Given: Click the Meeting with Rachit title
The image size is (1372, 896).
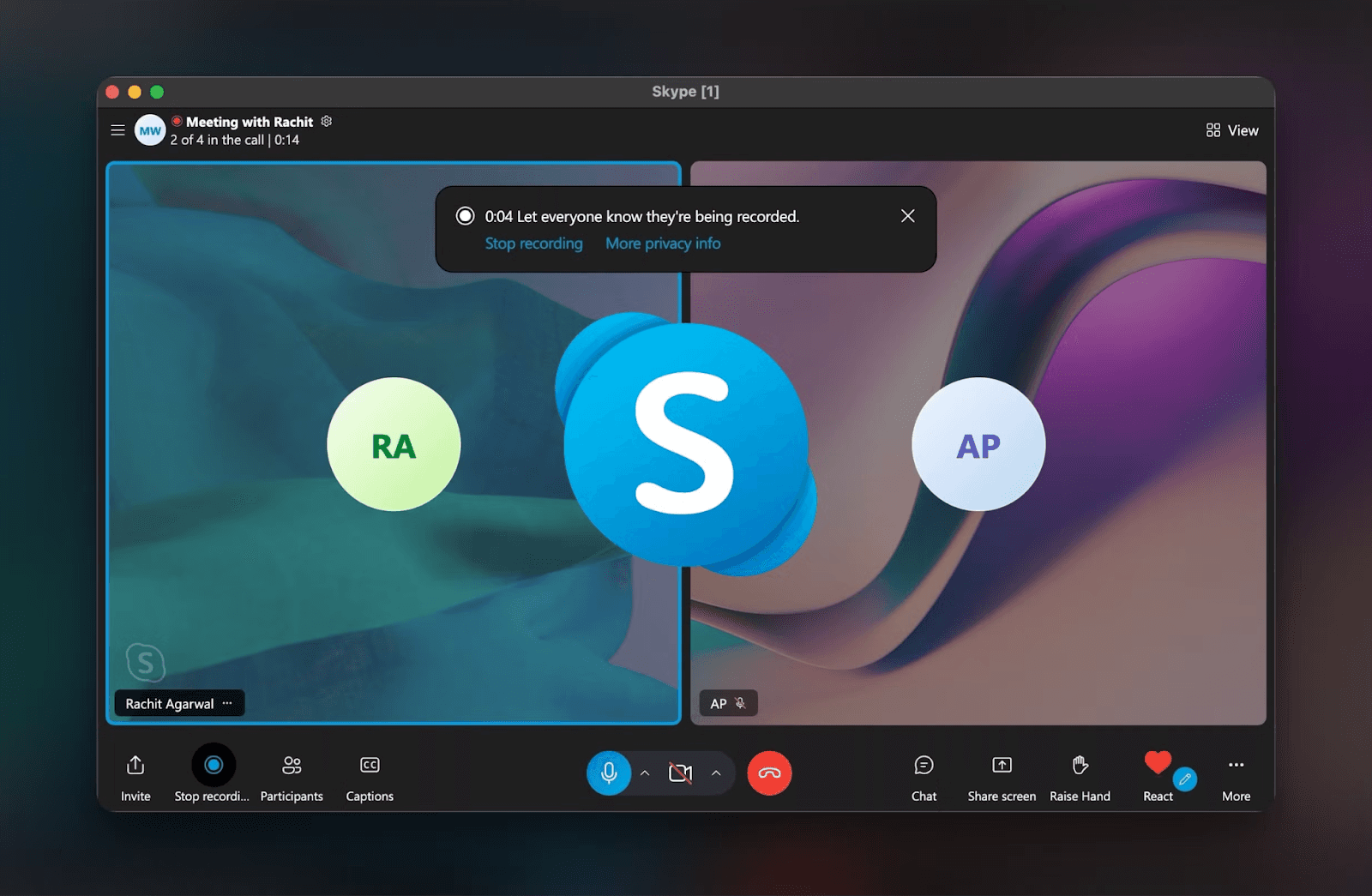Looking at the screenshot, I should [x=250, y=122].
